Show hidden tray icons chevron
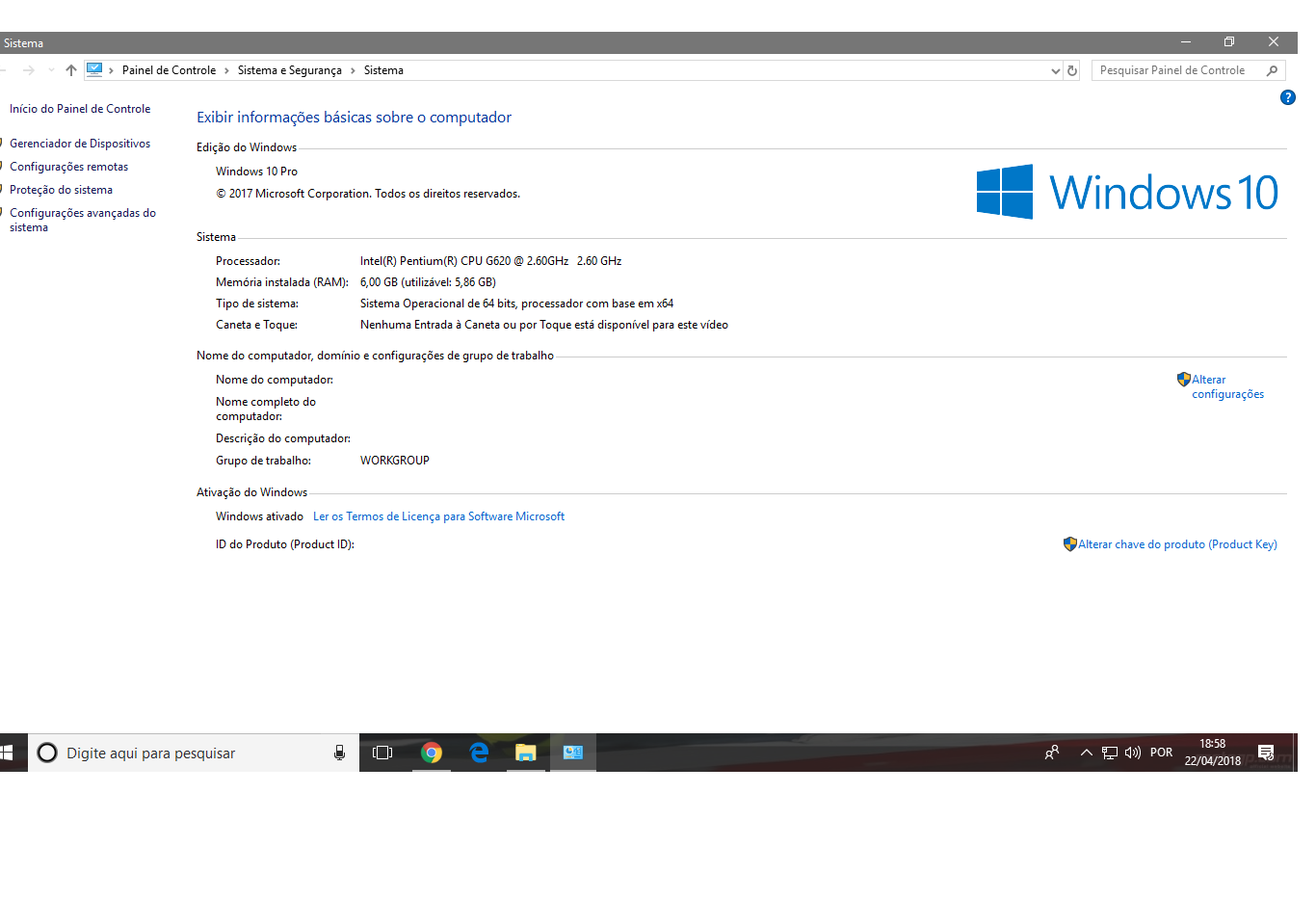This screenshot has width=1316, height=899. [1086, 753]
